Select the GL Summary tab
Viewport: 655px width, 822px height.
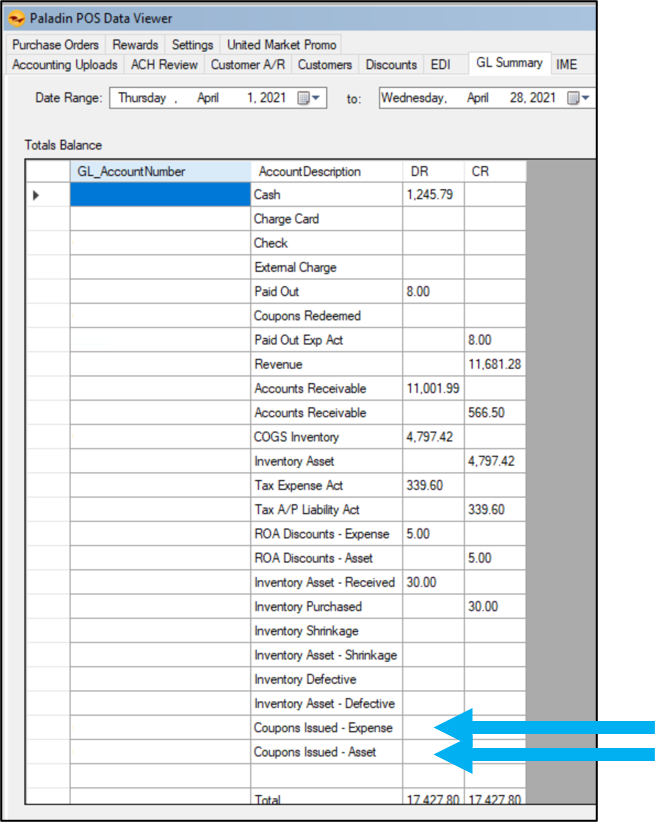point(509,63)
